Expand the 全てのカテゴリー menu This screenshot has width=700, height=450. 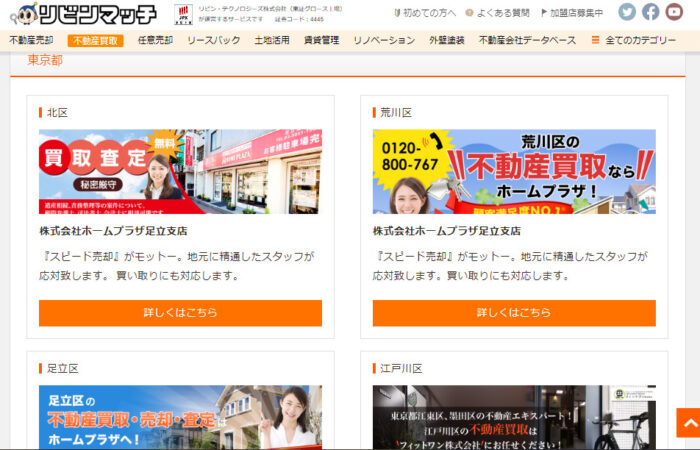click(x=641, y=40)
